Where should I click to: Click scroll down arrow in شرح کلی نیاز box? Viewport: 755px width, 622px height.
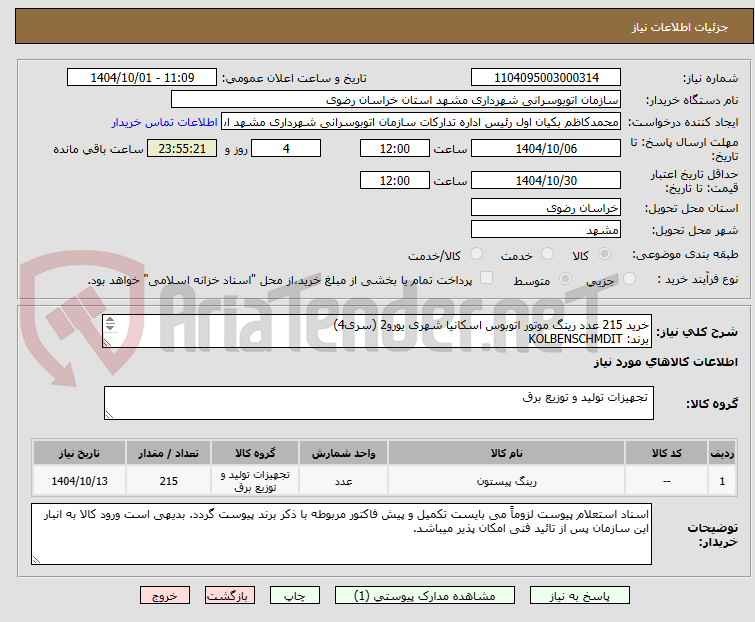[110, 327]
